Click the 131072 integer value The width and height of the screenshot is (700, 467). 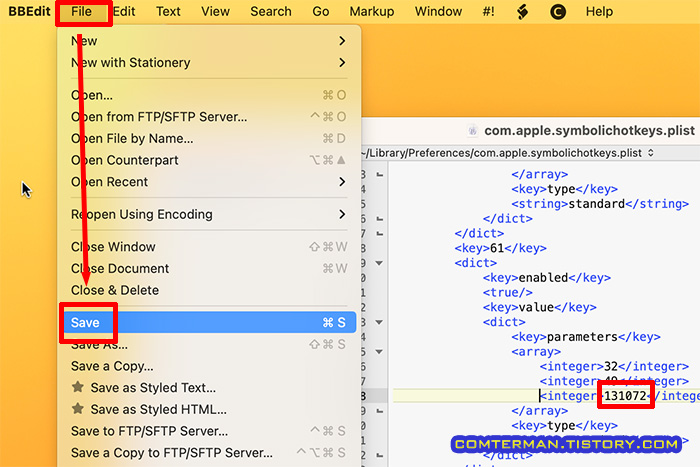pyautogui.click(x=625, y=396)
